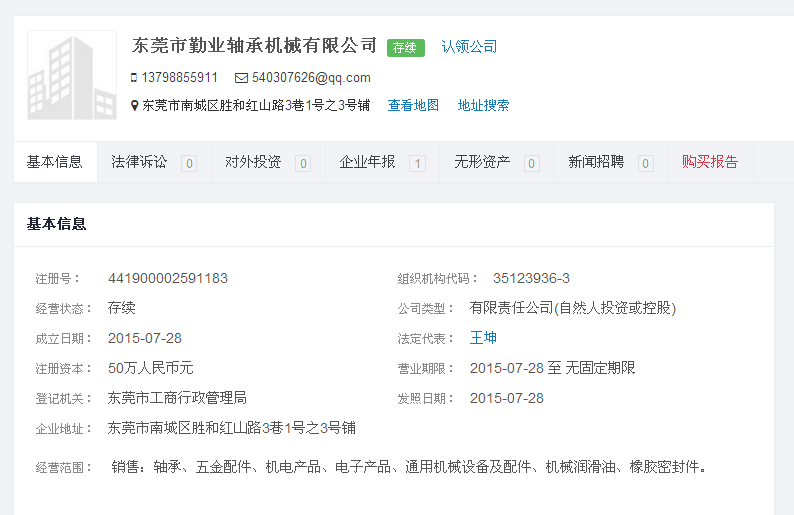Screen dimensions: 794x515
Task: Click the email address 540307626@qq.com
Action: (x=311, y=78)
